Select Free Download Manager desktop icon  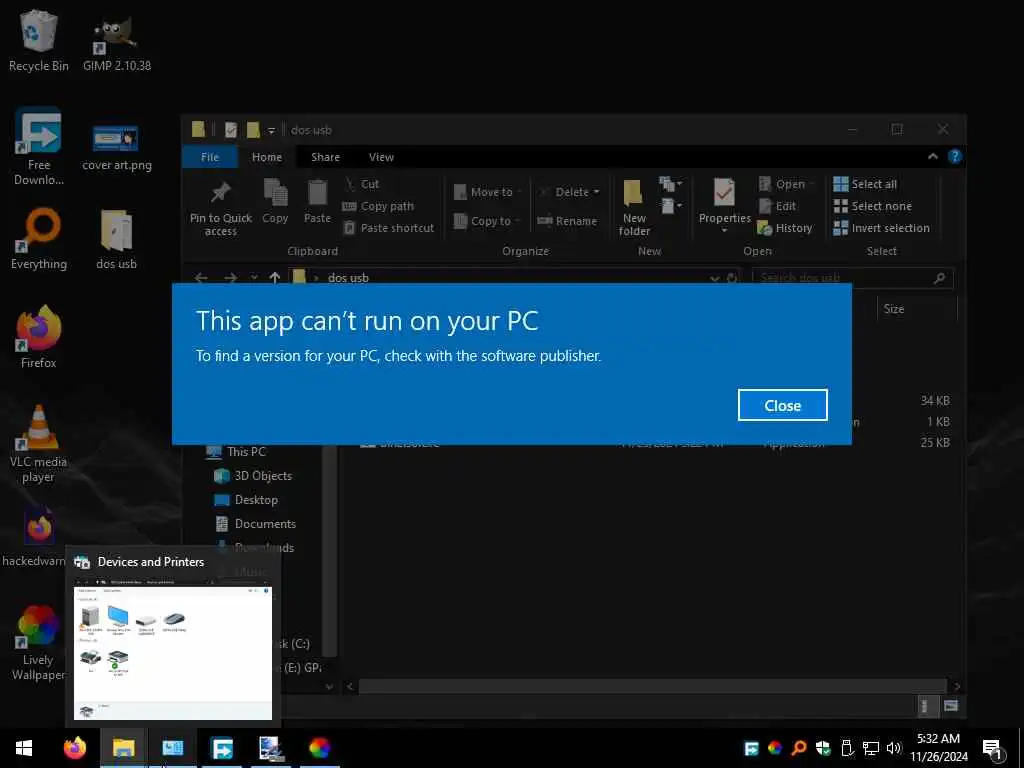[39, 147]
